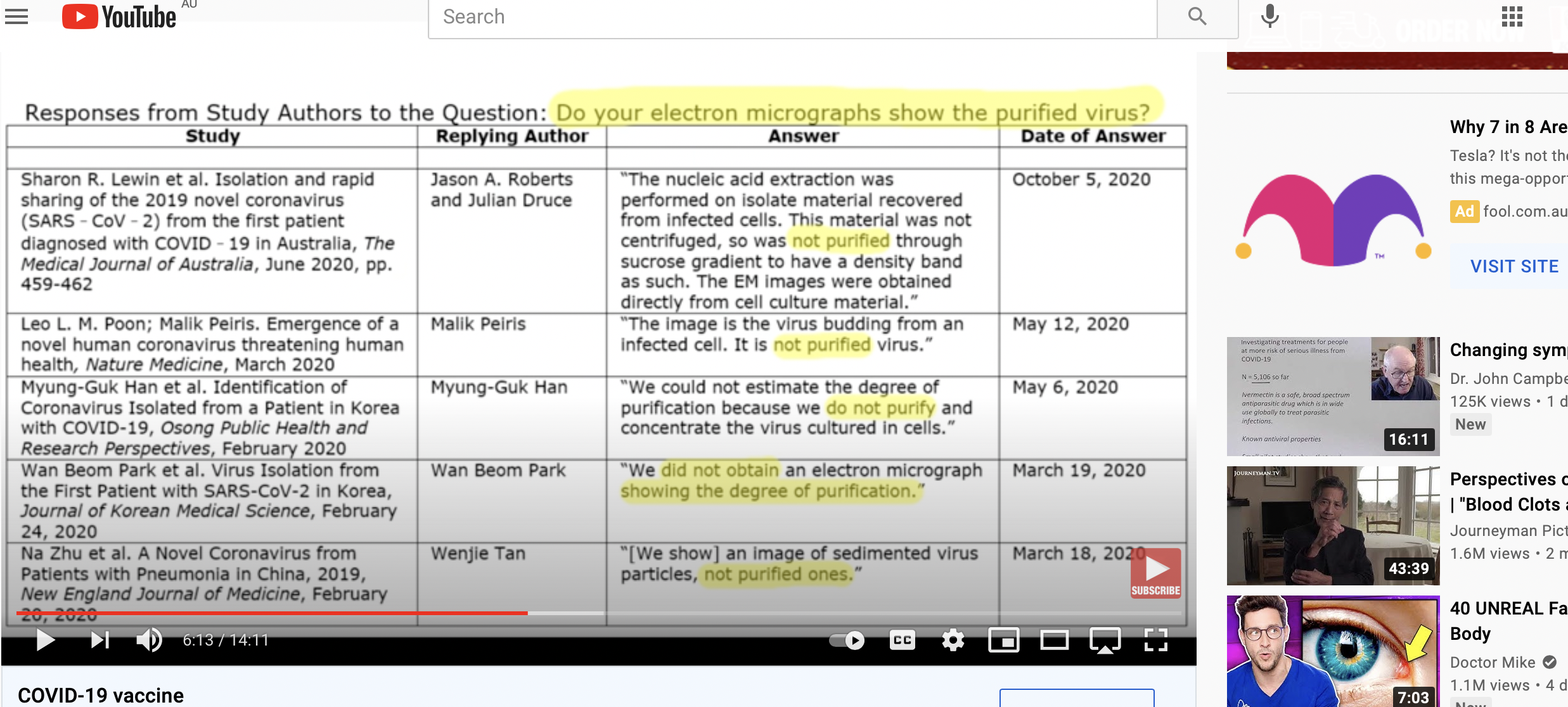
Task: Switch to miniplayer mode
Action: (1004, 640)
